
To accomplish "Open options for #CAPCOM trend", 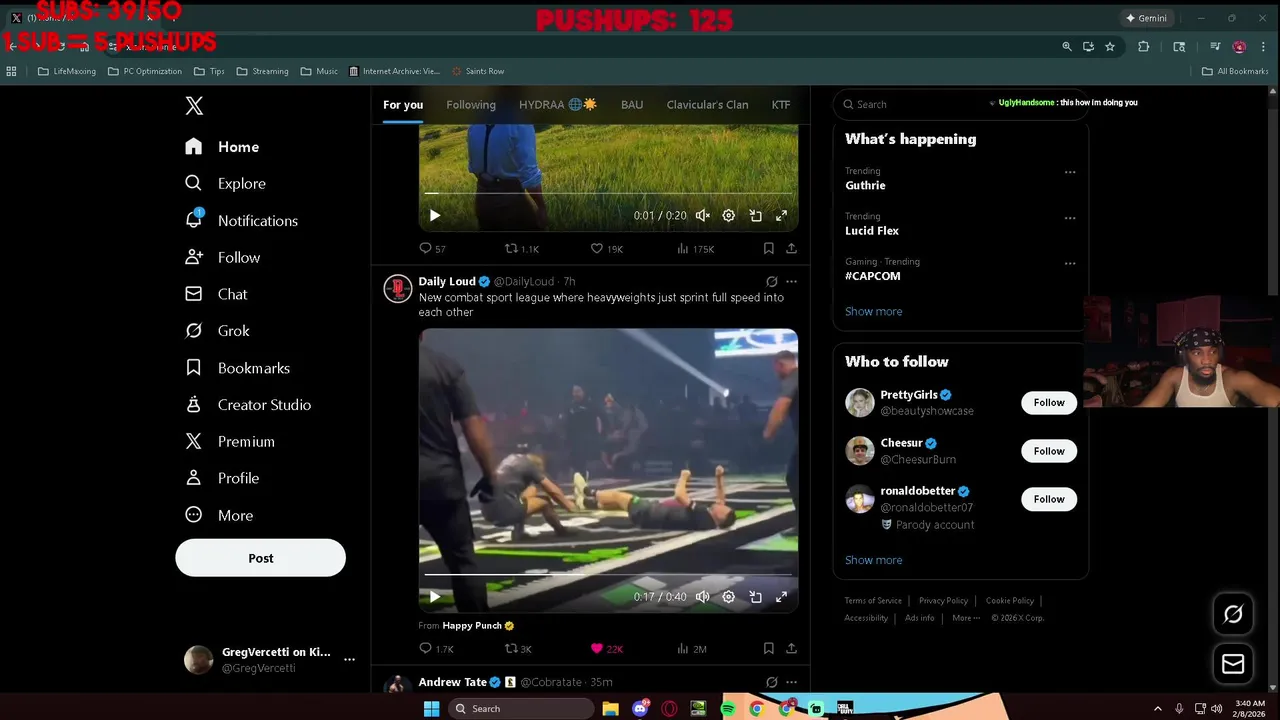I will tap(1070, 264).
